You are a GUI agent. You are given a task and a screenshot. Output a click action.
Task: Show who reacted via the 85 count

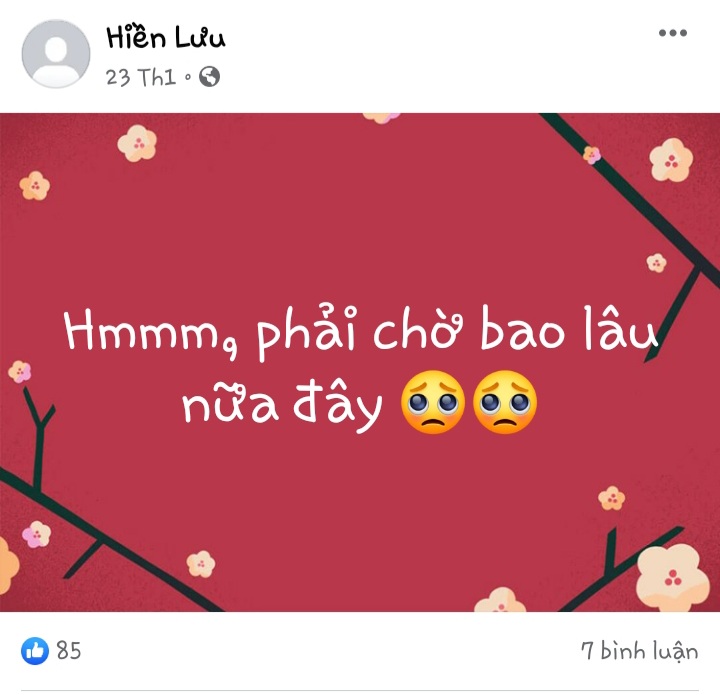(69, 650)
